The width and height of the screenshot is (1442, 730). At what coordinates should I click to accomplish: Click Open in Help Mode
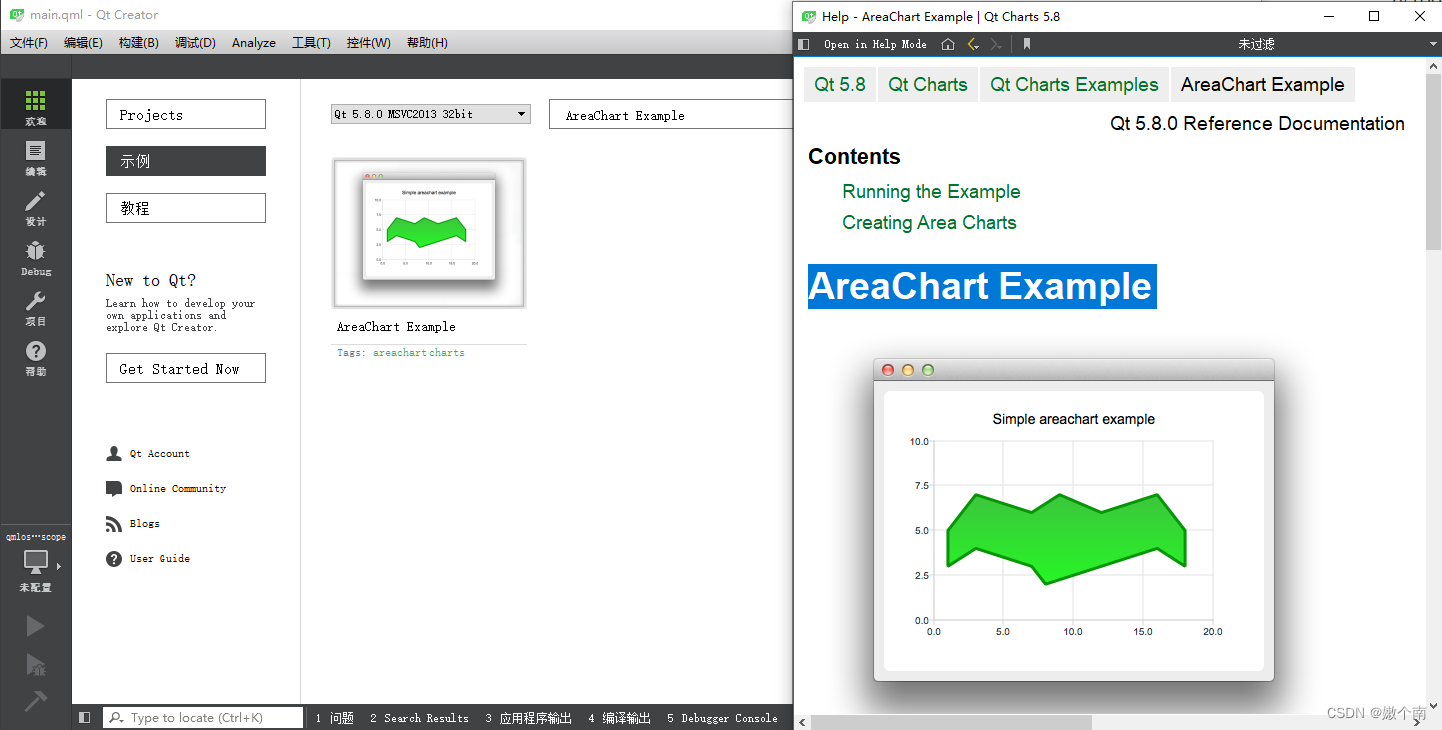[875, 44]
